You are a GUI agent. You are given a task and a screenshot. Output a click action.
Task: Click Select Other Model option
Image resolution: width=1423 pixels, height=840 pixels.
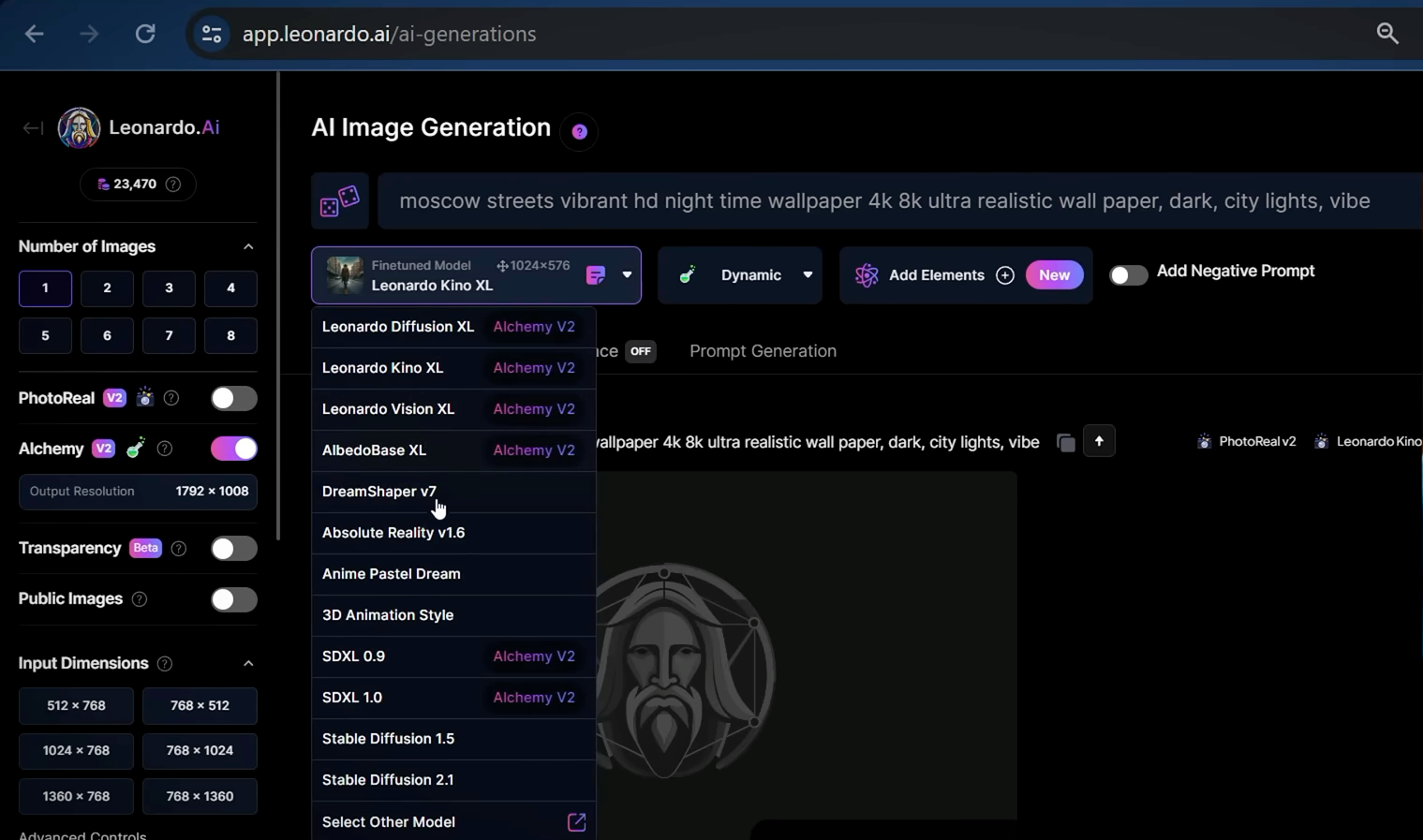453,822
